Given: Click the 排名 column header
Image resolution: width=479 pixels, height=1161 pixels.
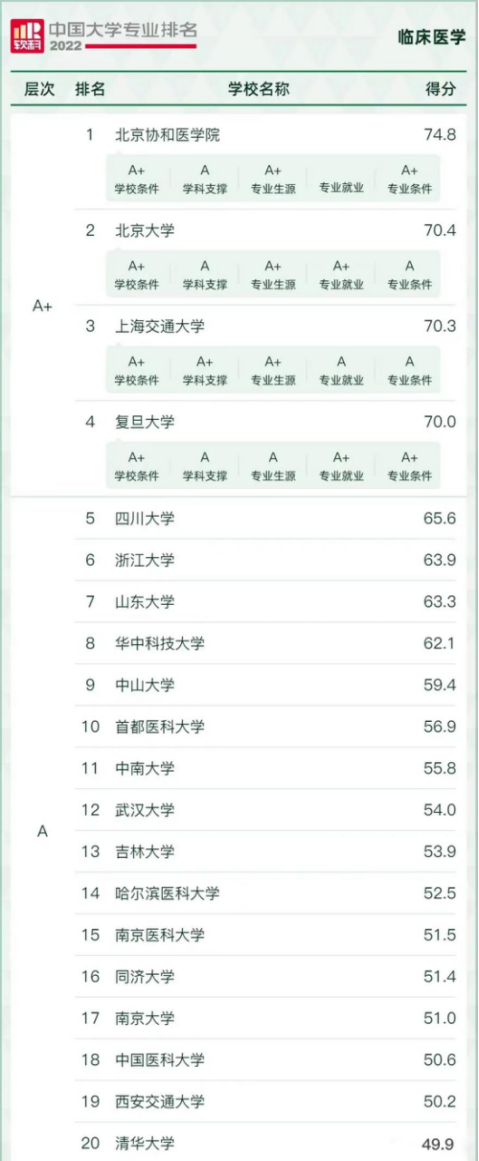Looking at the screenshot, I should [x=90, y=89].
